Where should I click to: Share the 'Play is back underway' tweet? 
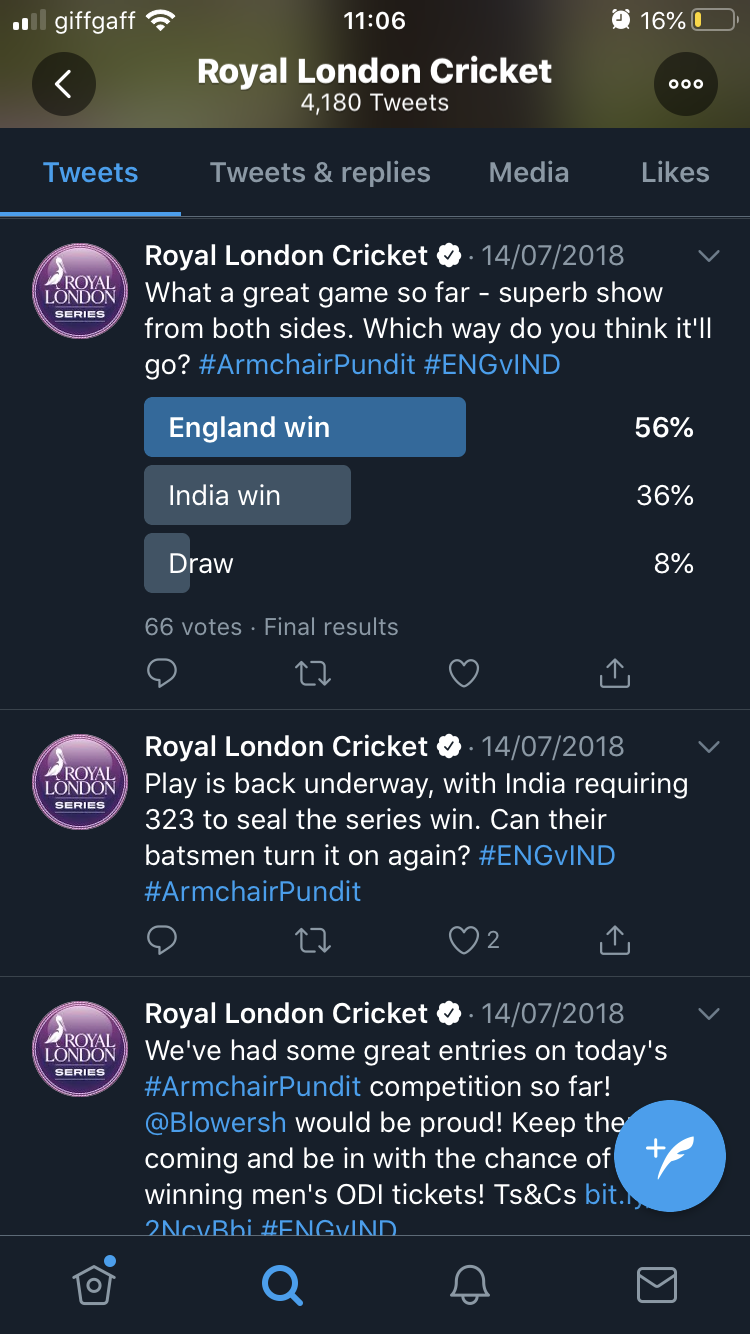(614, 940)
